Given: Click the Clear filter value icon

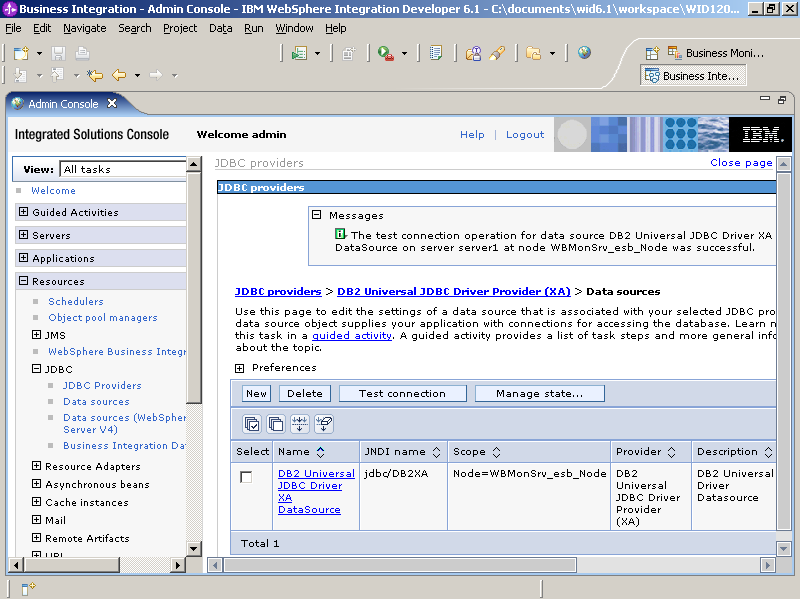Looking at the screenshot, I should (x=324, y=424).
